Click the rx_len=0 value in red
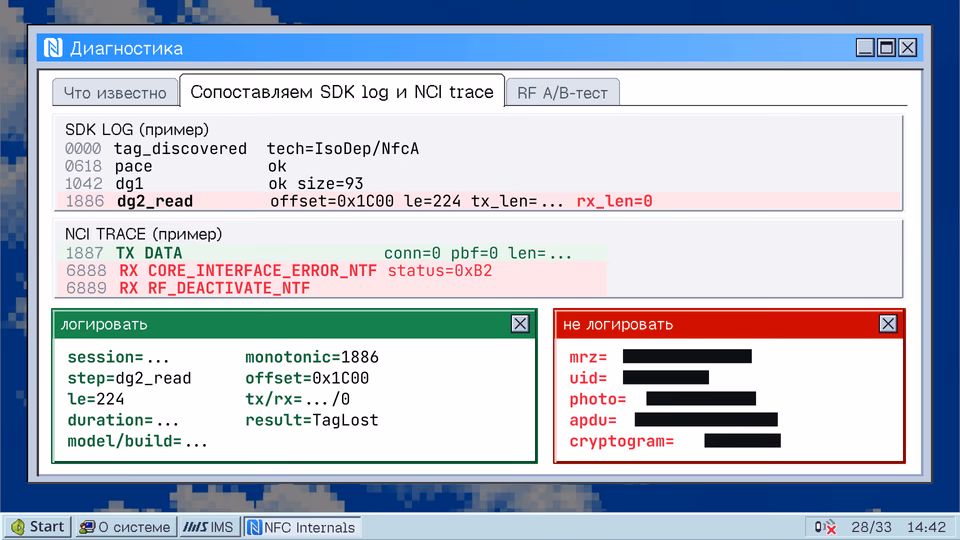This screenshot has width=960, height=540. (614, 201)
